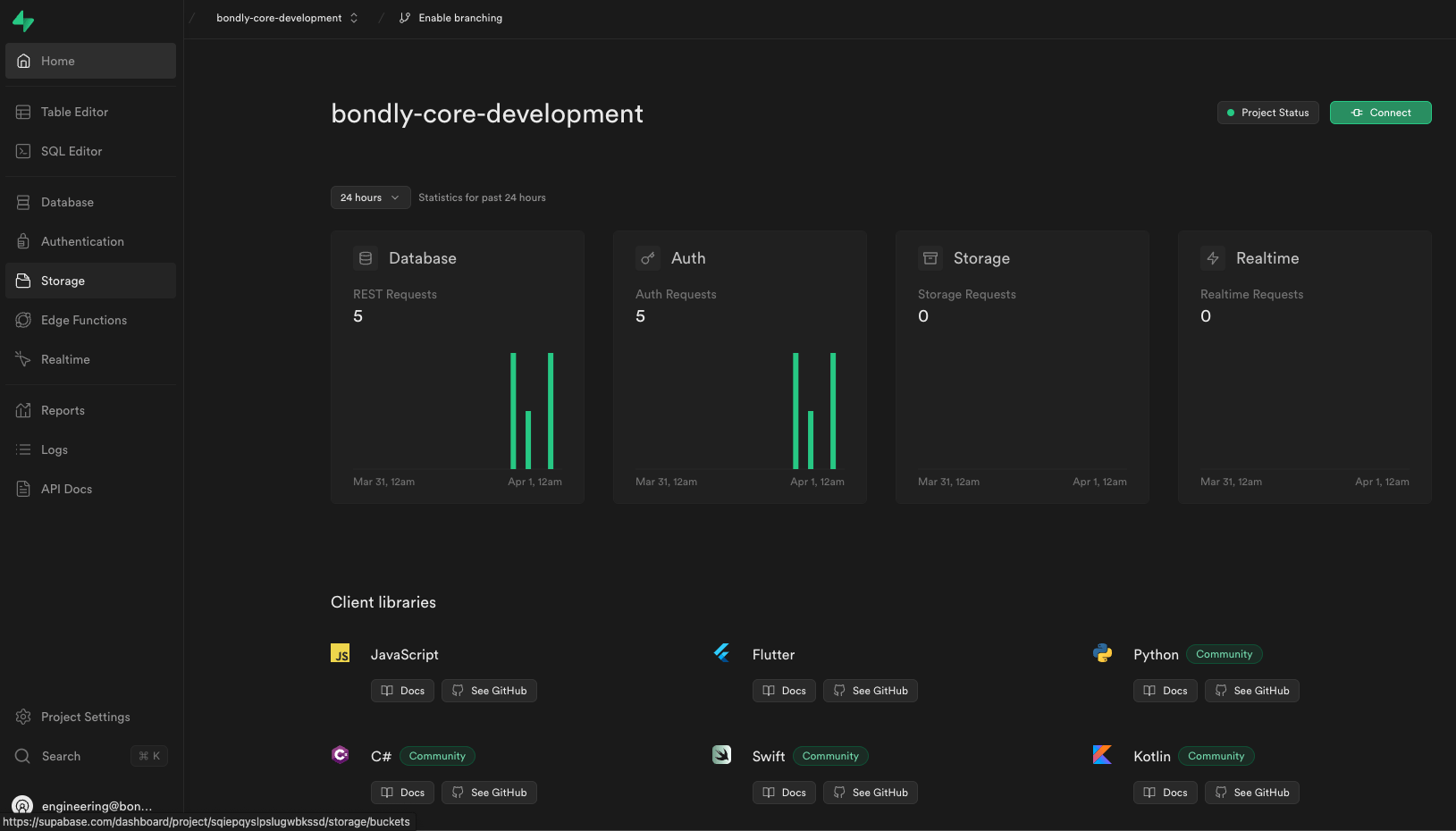Open Authentication section in sidebar

coord(90,241)
